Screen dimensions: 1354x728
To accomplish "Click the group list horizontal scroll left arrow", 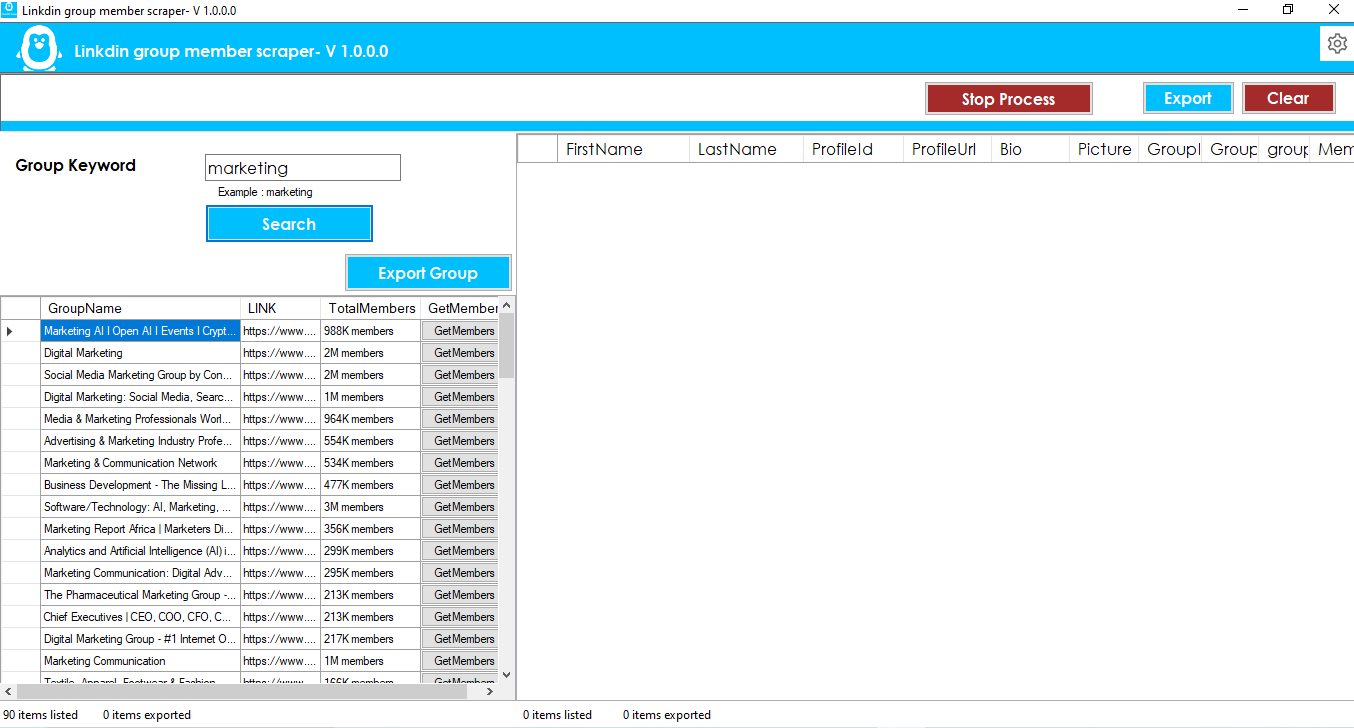I will click(8, 691).
